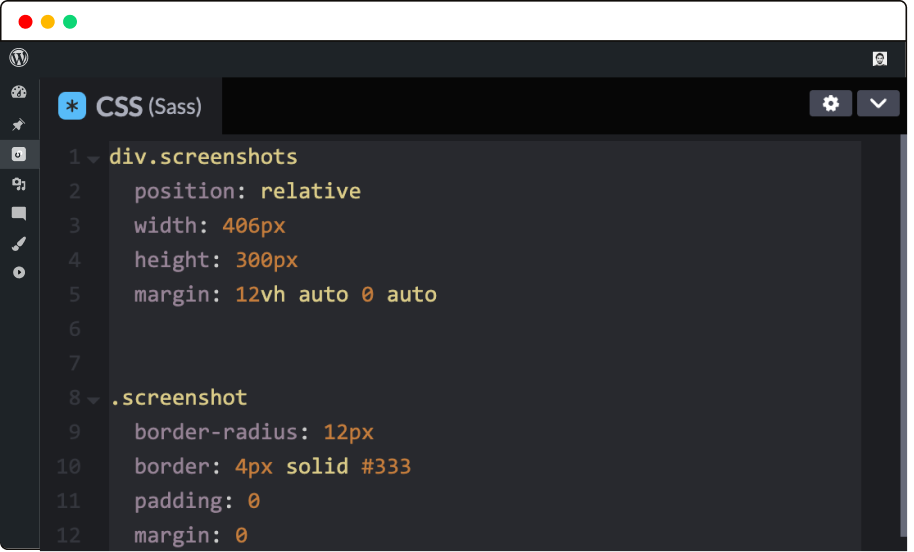
Task: Open Appearance via the paintbrush icon
Action: click(x=19, y=243)
